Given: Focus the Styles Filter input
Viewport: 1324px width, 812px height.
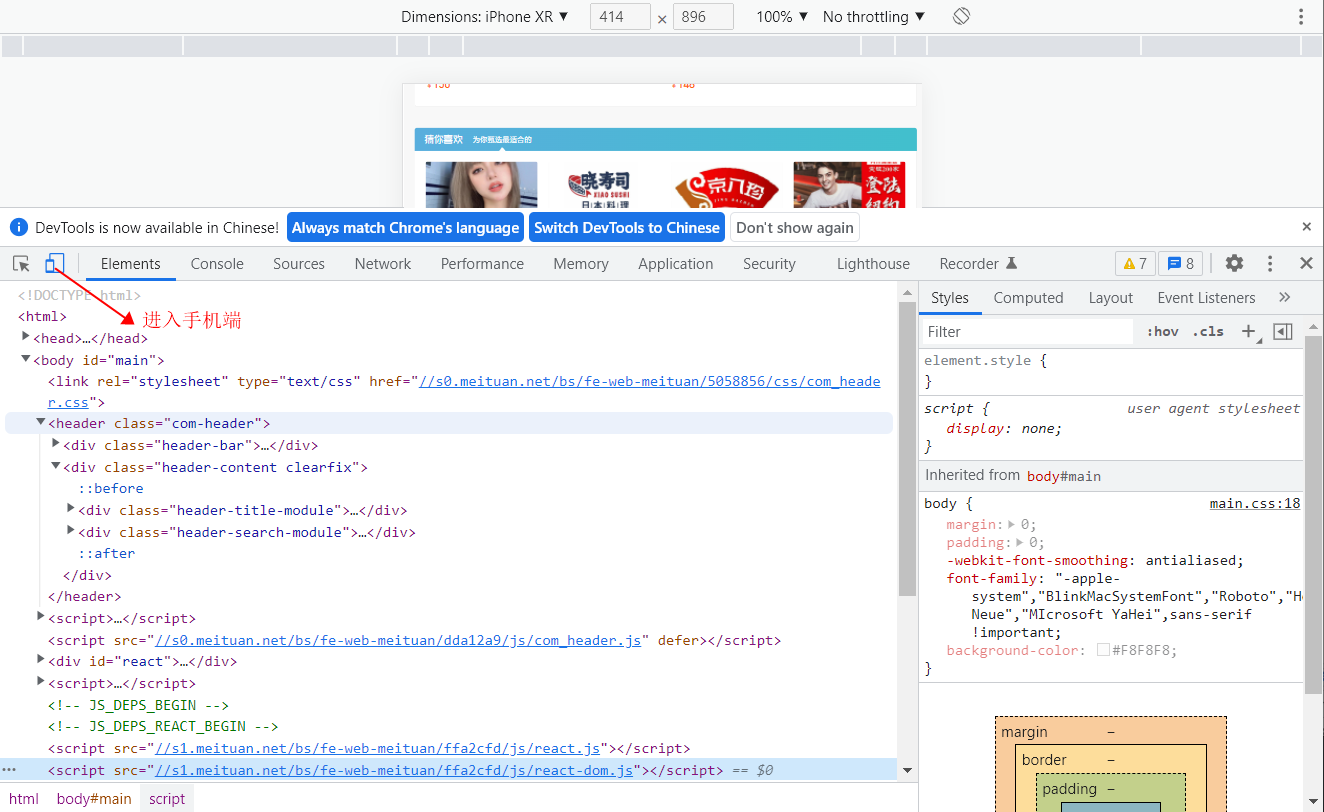Looking at the screenshot, I should pyautogui.click(x=1028, y=331).
